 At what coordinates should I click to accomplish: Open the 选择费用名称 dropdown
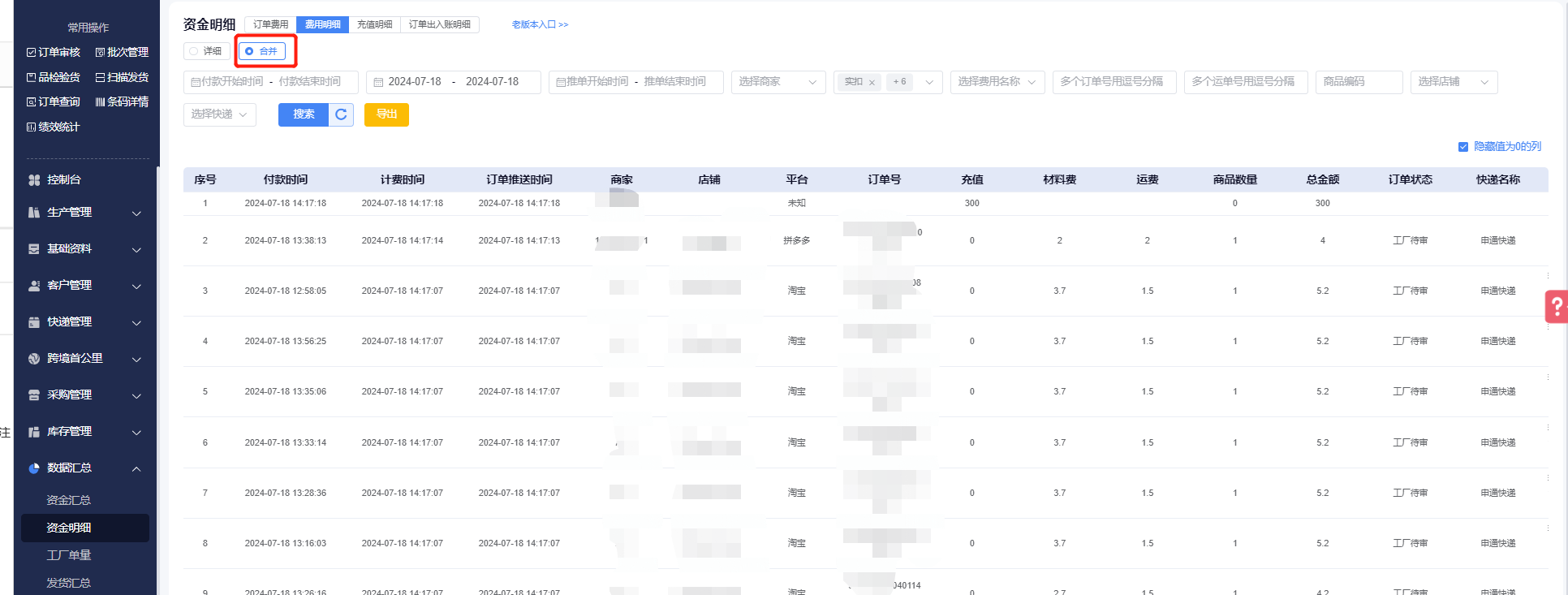pos(997,82)
